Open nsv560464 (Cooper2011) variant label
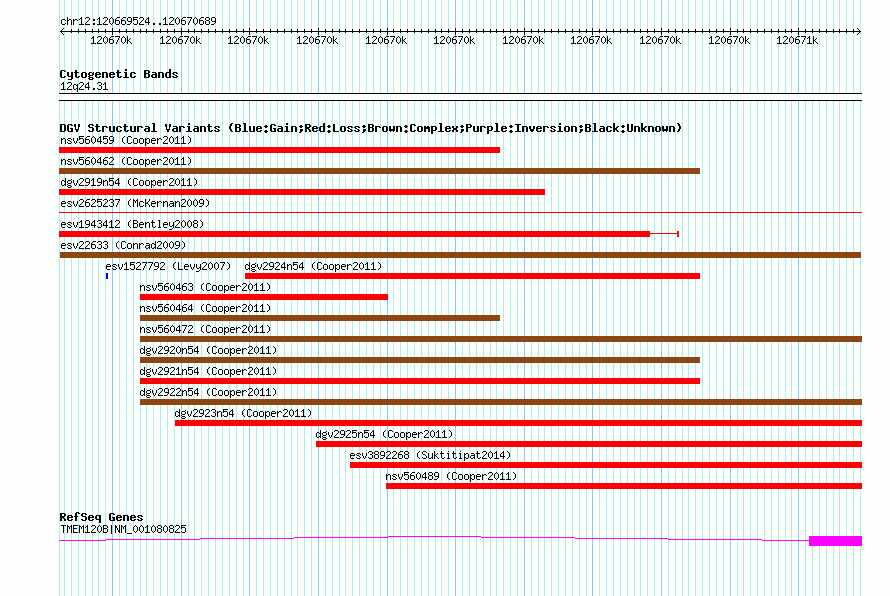This screenshot has height=596, width=890. point(205,308)
